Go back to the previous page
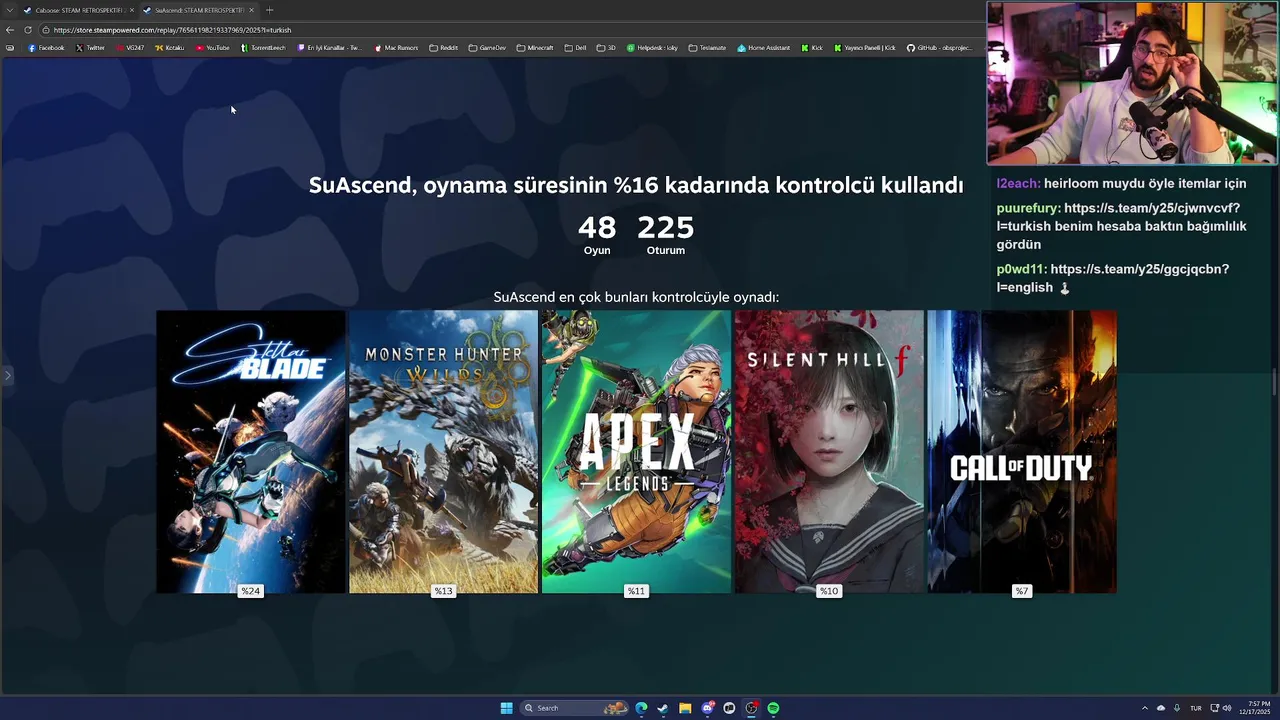 10,30
